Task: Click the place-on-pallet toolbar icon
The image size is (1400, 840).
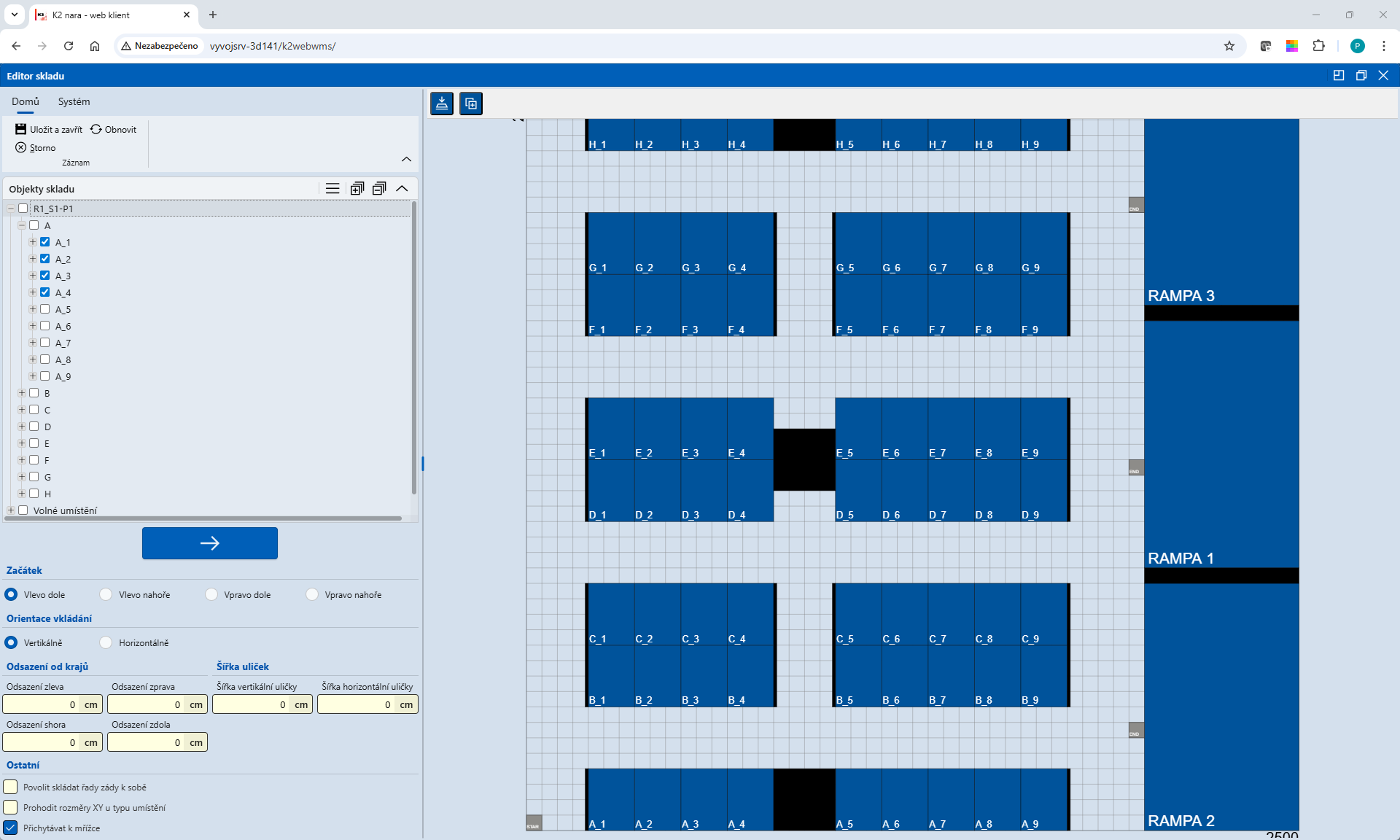Action: (x=442, y=104)
